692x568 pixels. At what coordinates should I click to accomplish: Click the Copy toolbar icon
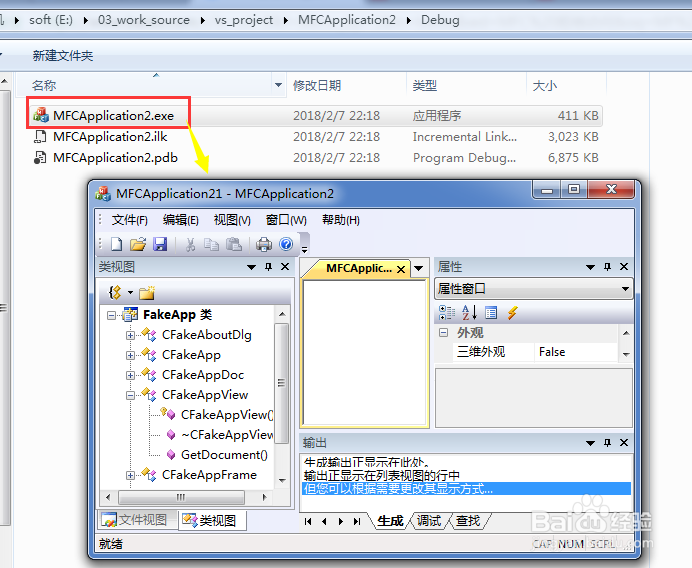211,244
